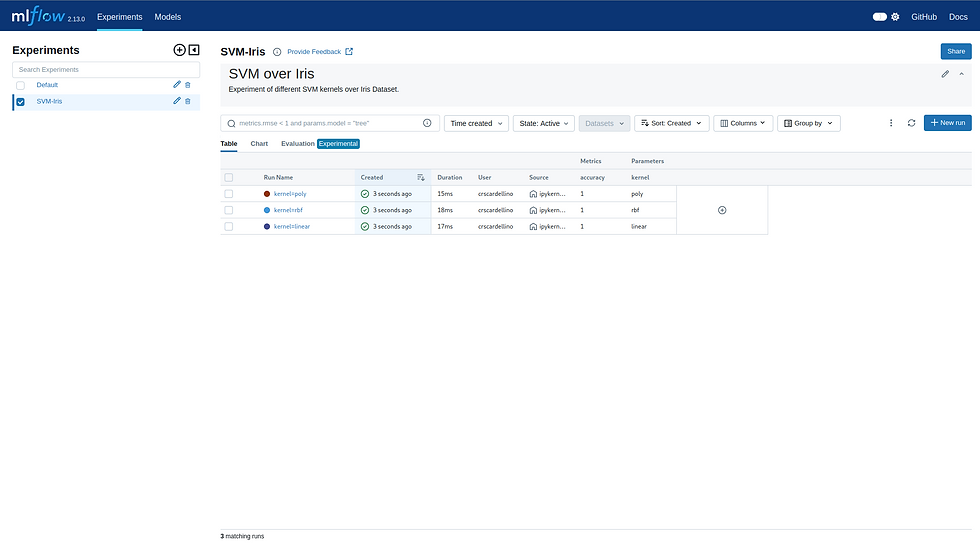Collapse the Experiments sidebar panel
This screenshot has width=980, height=551.
pyautogui.click(x=194, y=50)
